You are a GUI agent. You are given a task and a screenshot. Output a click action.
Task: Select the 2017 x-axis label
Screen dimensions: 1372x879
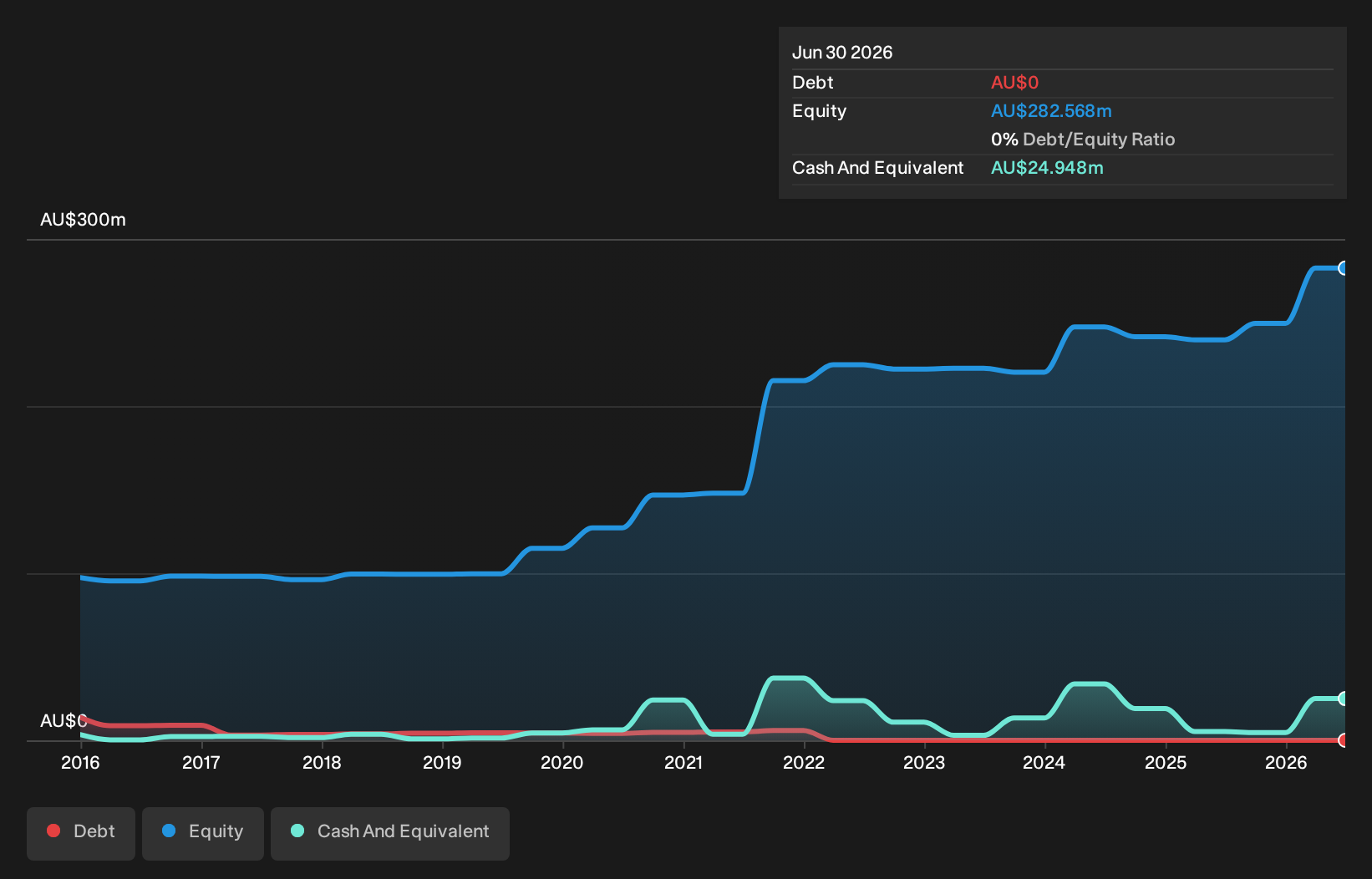pos(201,762)
